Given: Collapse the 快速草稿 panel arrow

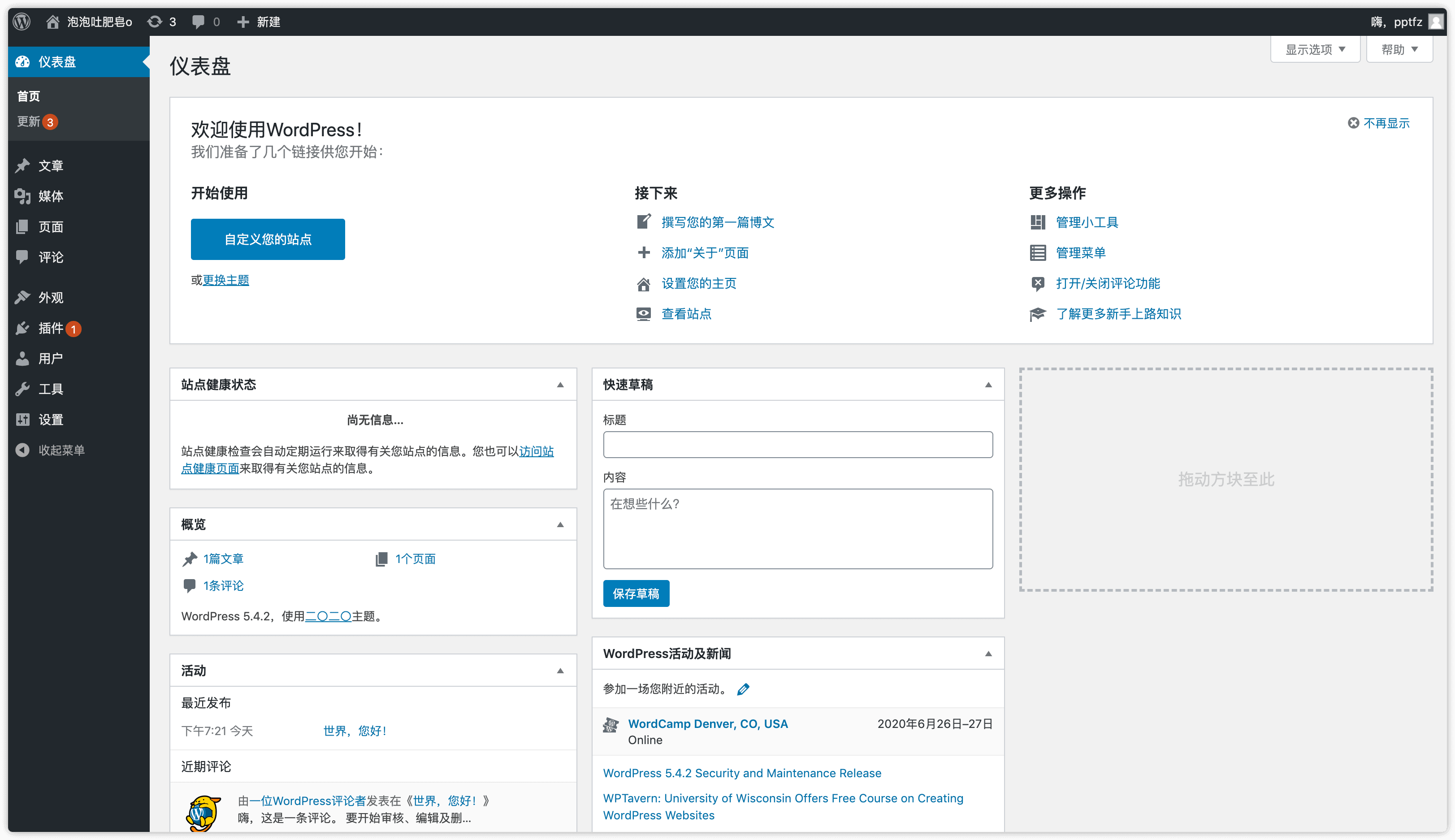Looking at the screenshot, I should 987,385.
